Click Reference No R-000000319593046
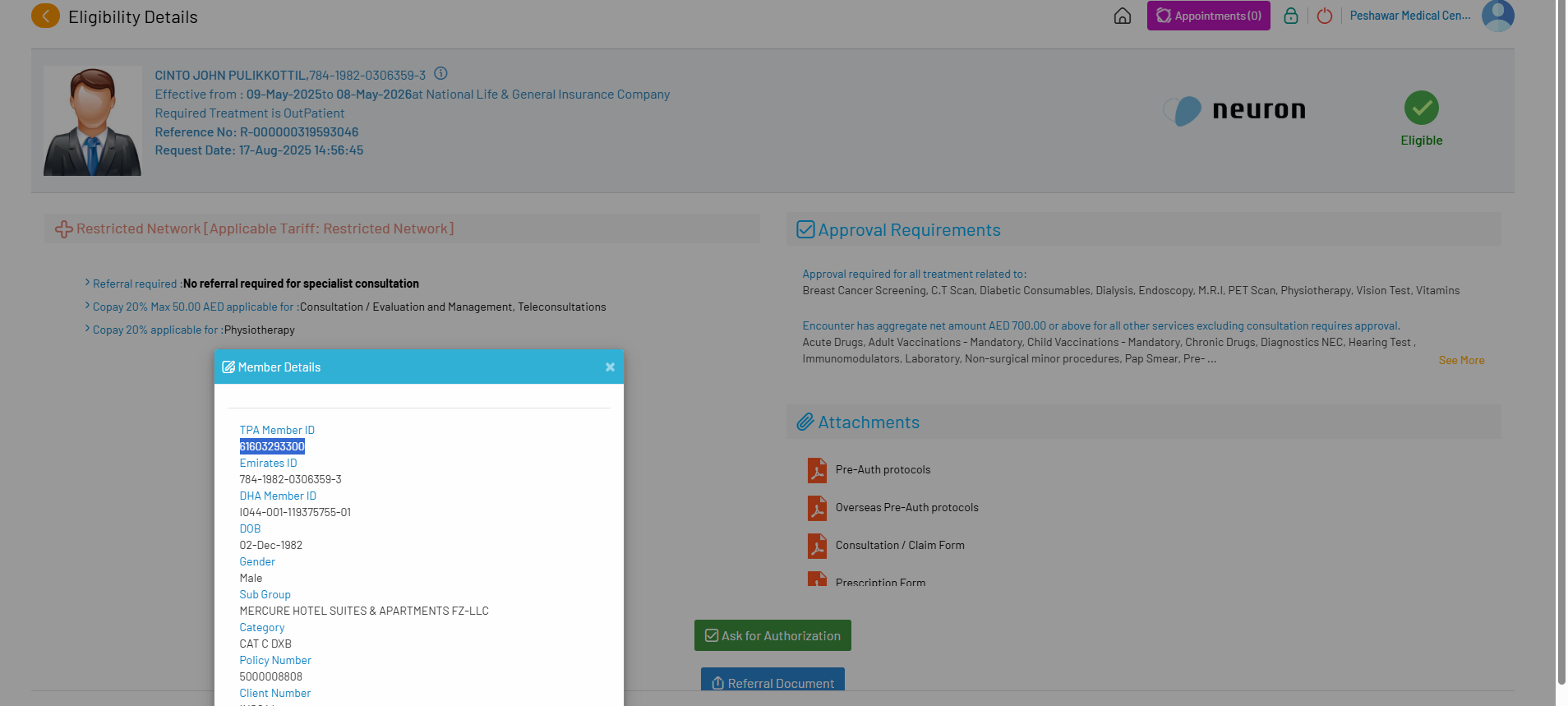Image resolution: width=1568 pixels, height=706 pixels. 256,132
